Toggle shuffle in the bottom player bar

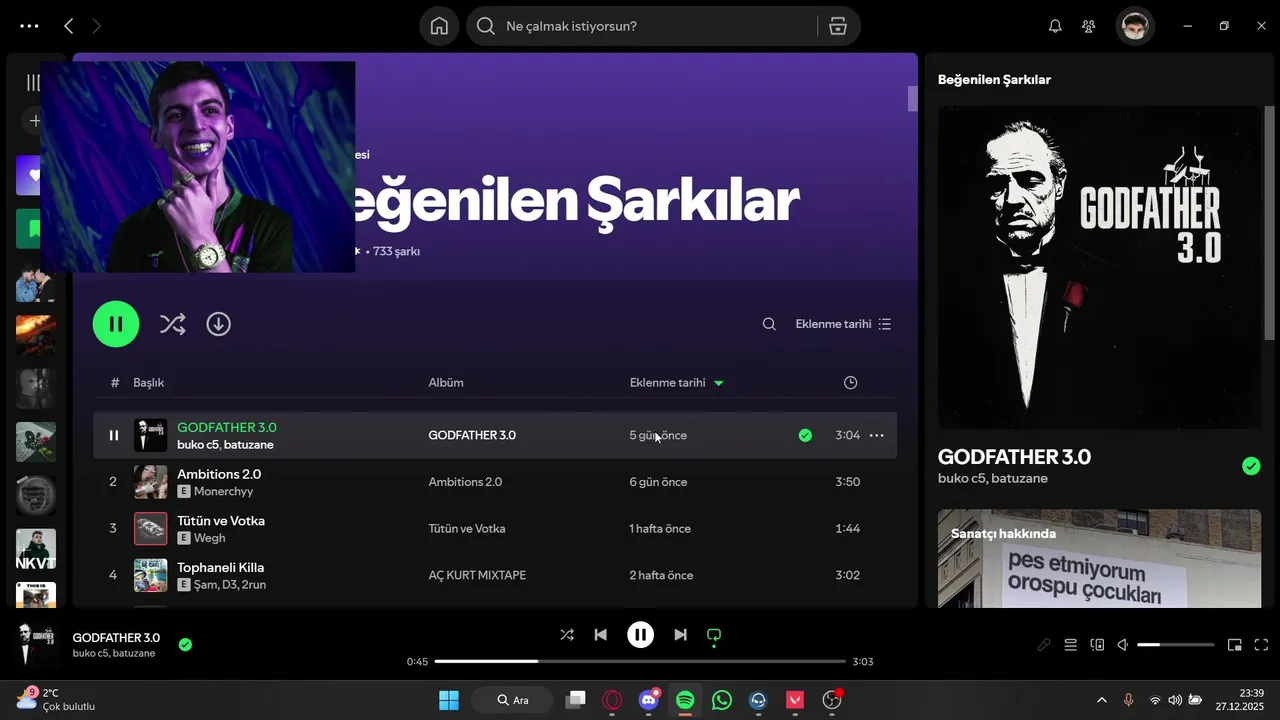pos(566,634)
